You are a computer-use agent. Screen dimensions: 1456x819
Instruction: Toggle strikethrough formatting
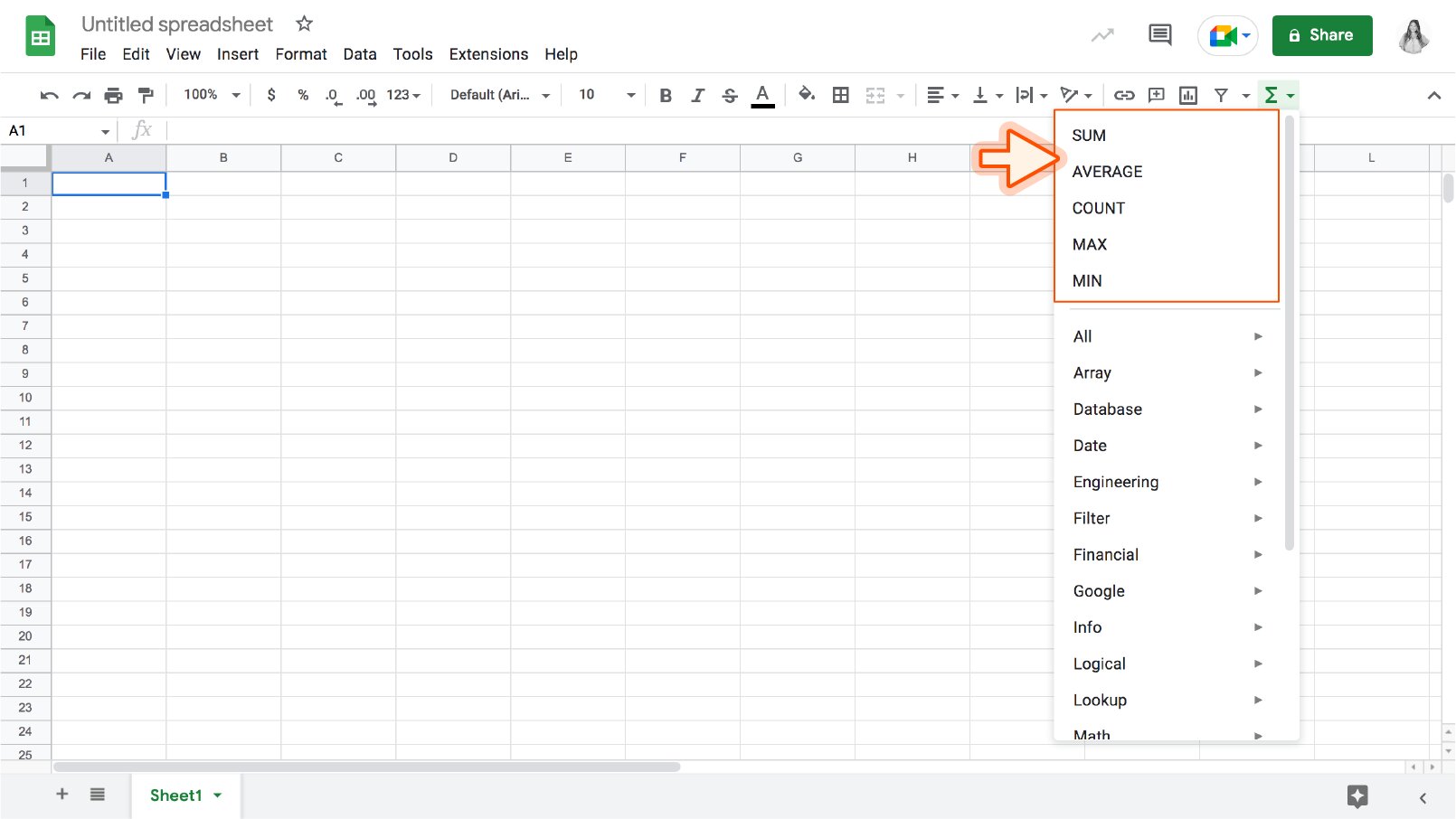click(x=730, y=95)
